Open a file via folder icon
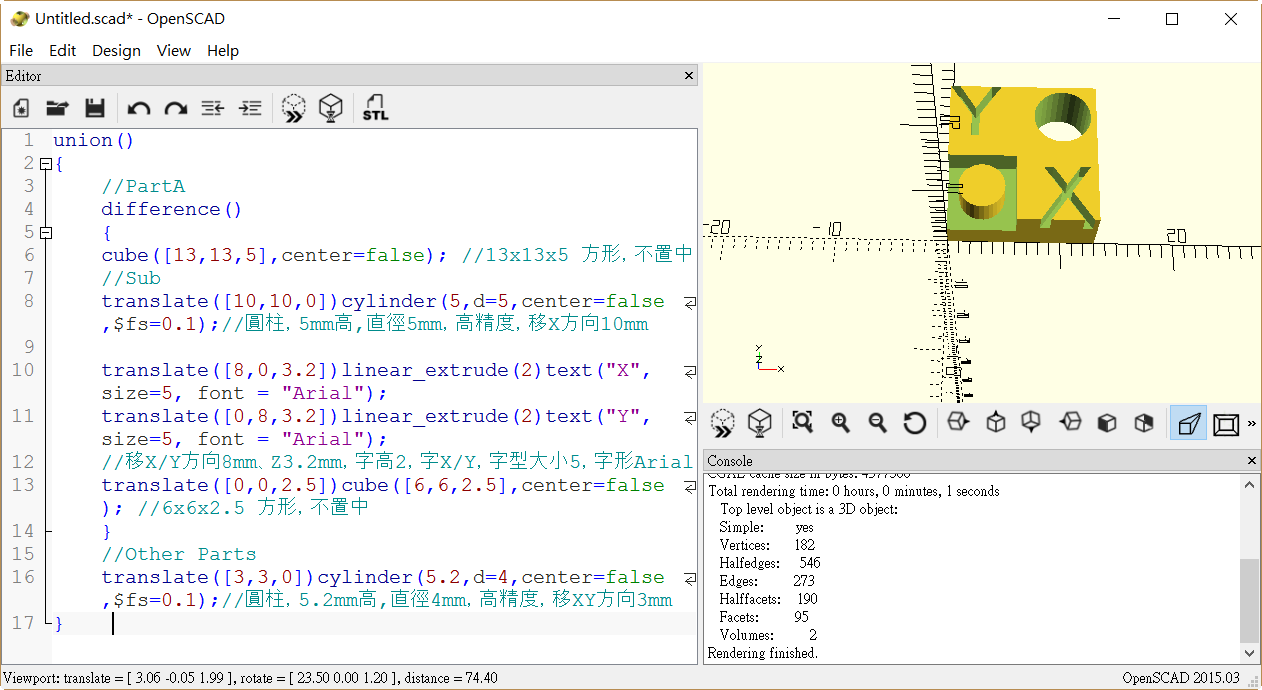Image resolution: width=1262 pixels, height=690 pixels. pos(57,108)
